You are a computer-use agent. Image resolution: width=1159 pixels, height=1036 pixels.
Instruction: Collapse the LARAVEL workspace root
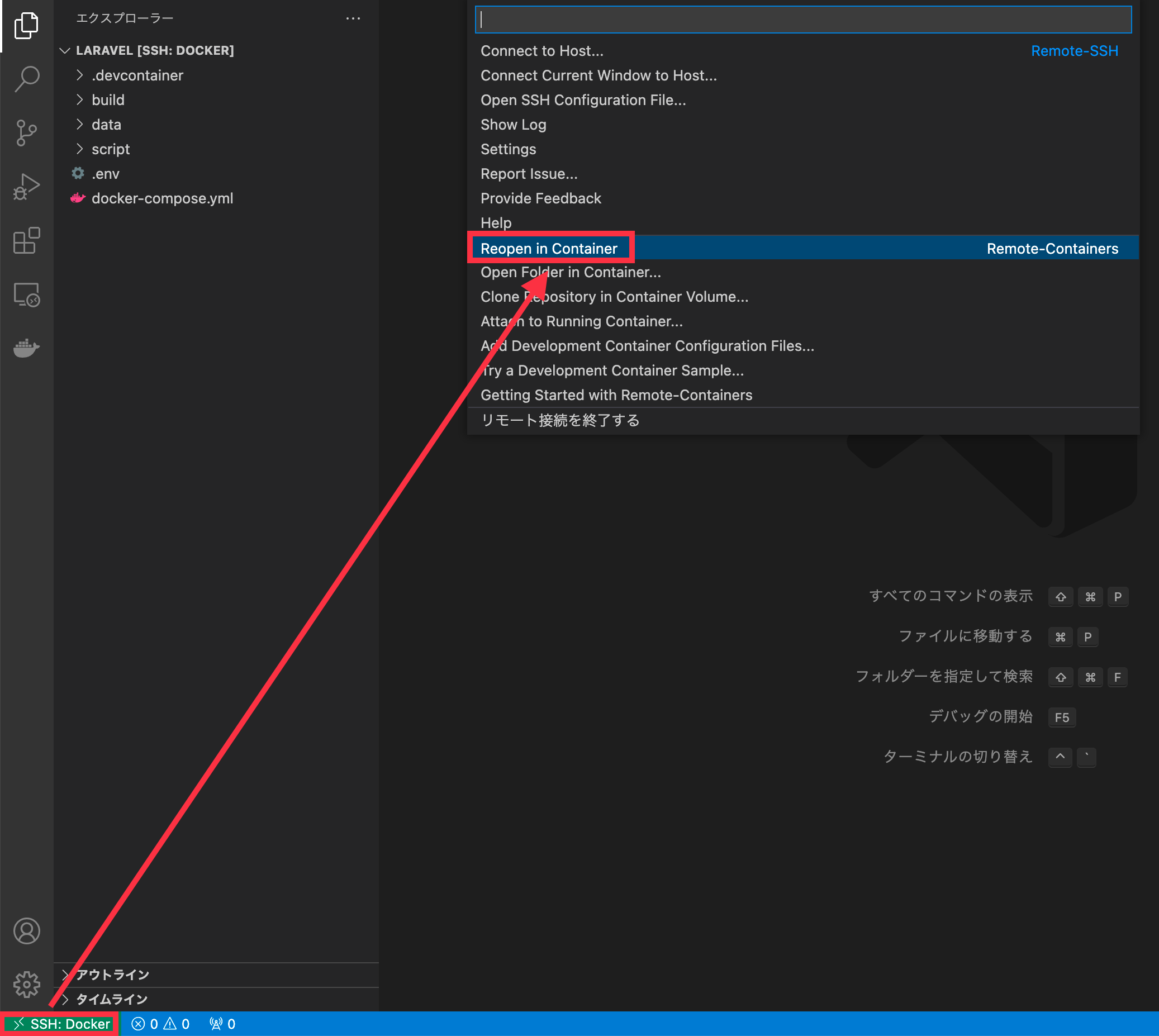pos(154,51)
